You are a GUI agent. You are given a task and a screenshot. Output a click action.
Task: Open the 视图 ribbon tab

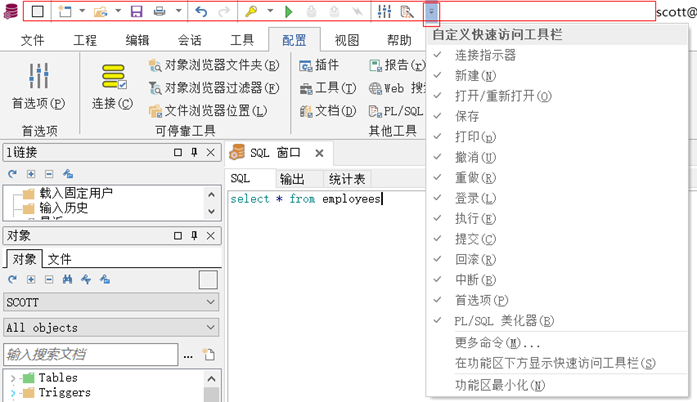(x=347, y=40)
